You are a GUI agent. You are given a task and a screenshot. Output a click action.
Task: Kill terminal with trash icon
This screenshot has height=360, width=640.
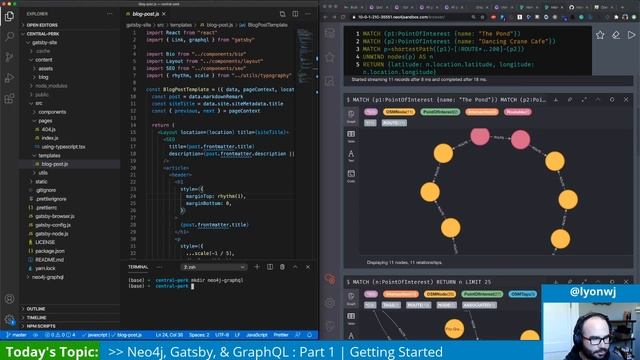pos(282,267)
